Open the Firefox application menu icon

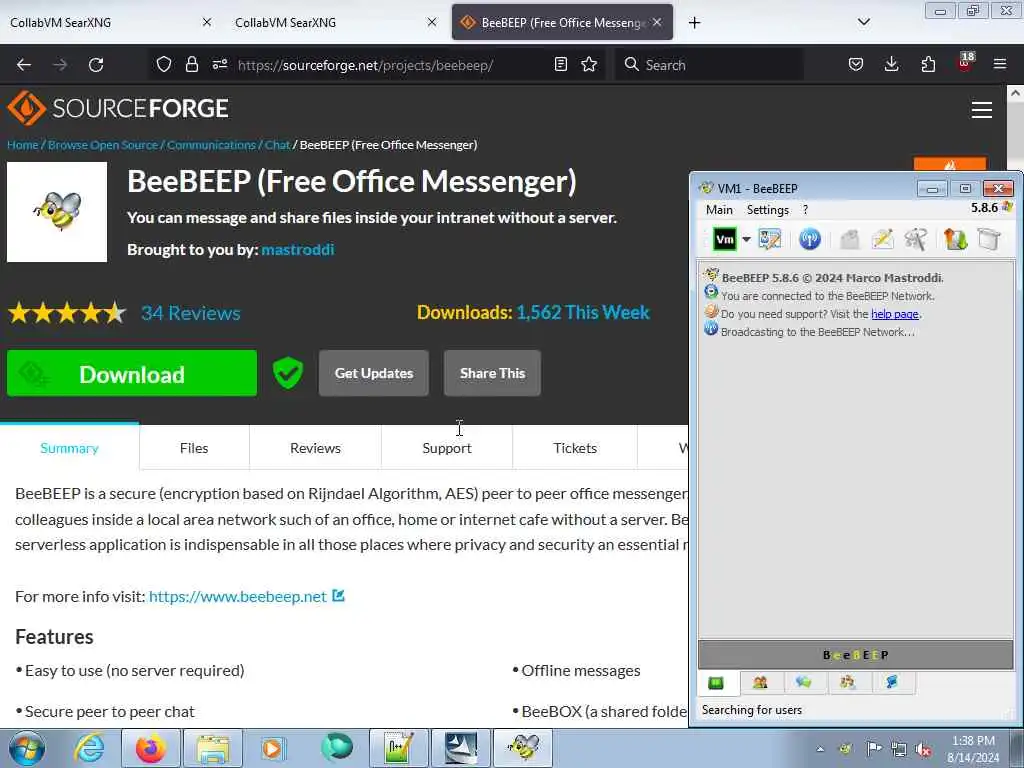pos(1000,64)
